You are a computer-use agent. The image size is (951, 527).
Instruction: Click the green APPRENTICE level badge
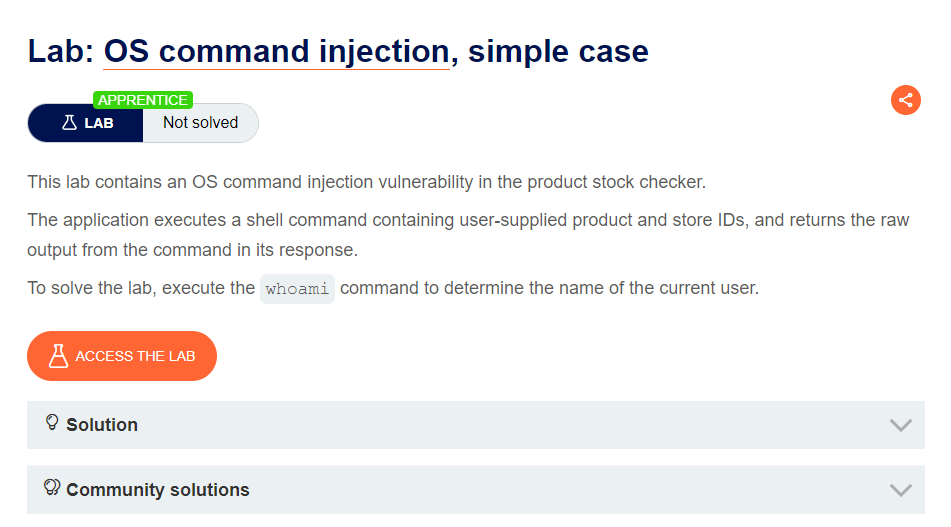pyautogui.click(x=142, y=100)
